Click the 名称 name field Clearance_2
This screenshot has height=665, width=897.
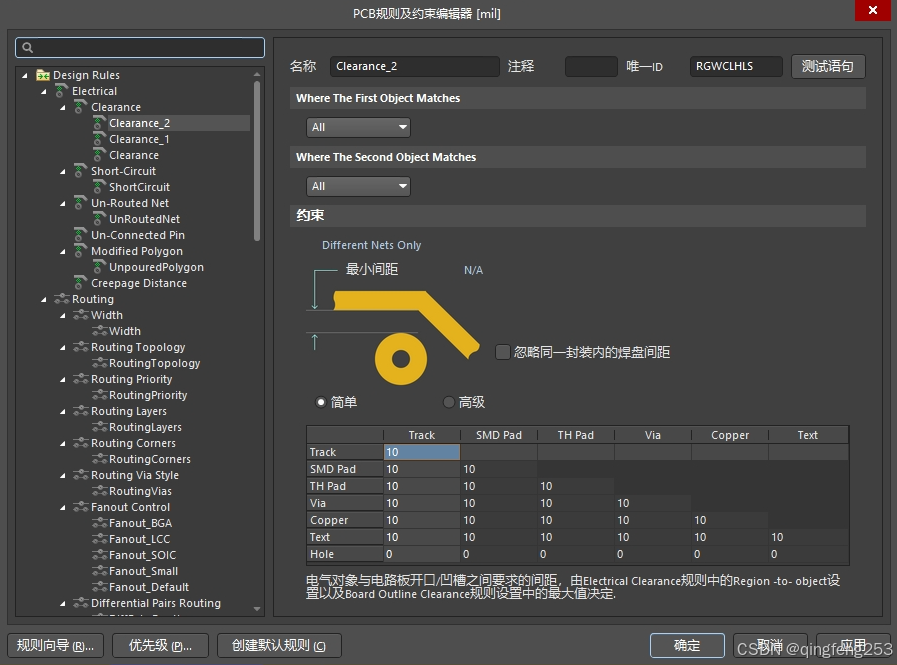coord(415,66)
